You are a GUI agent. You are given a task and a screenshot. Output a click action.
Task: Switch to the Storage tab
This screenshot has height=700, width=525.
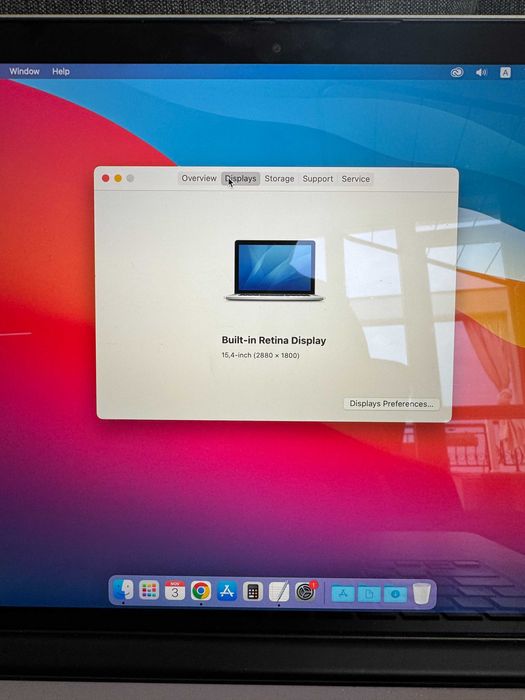tap(279, 179)
